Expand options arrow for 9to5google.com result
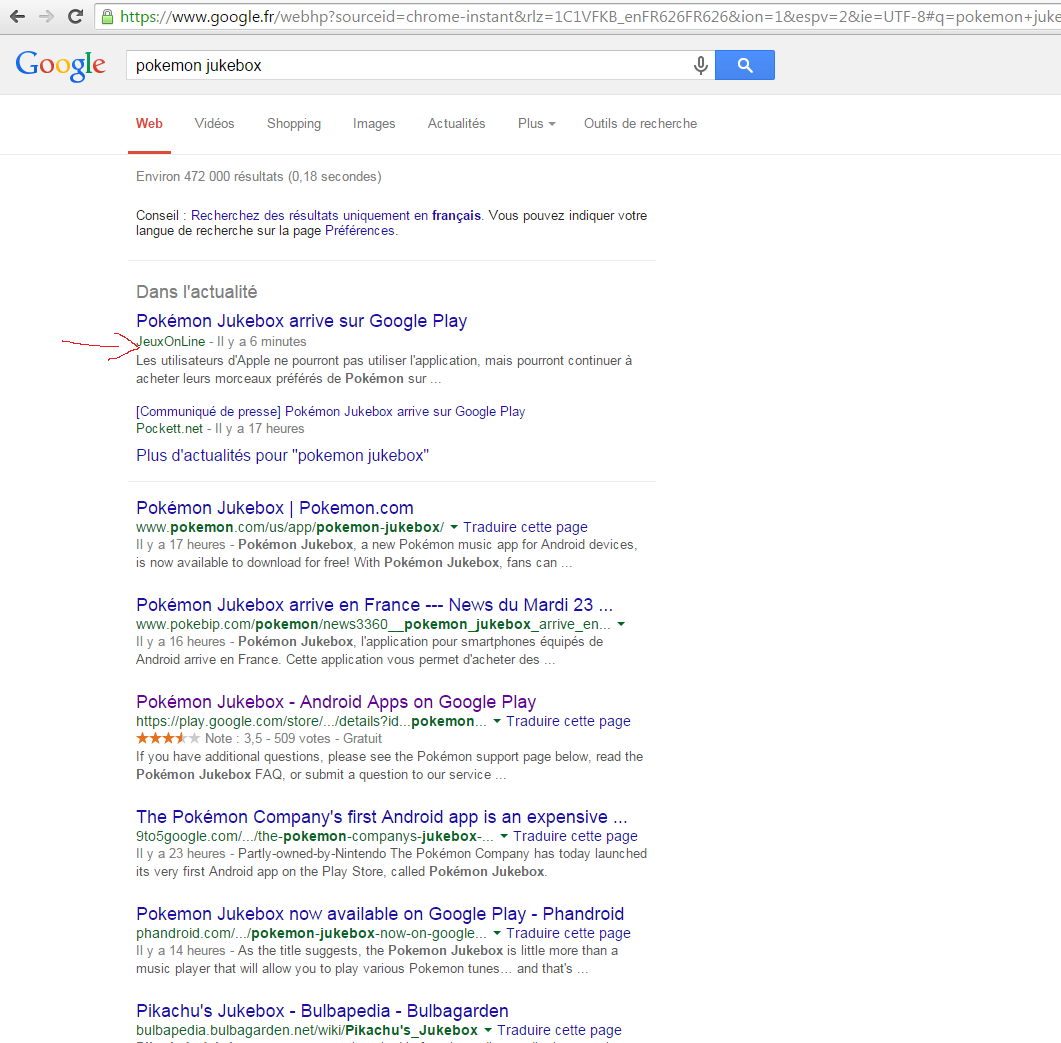Screen dimensions: 1061x1043 point(504,837)
